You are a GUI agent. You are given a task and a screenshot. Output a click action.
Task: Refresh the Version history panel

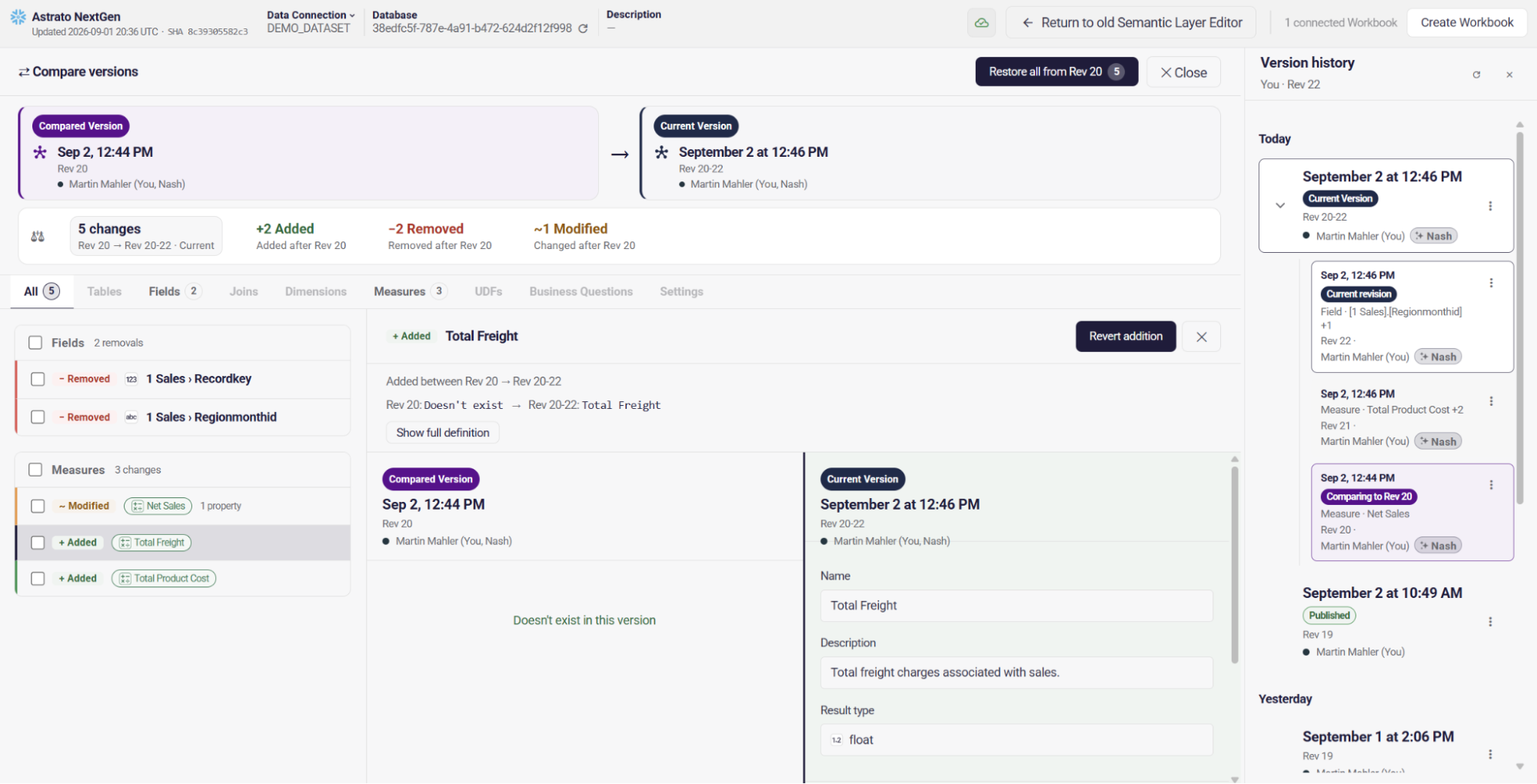1476,75
